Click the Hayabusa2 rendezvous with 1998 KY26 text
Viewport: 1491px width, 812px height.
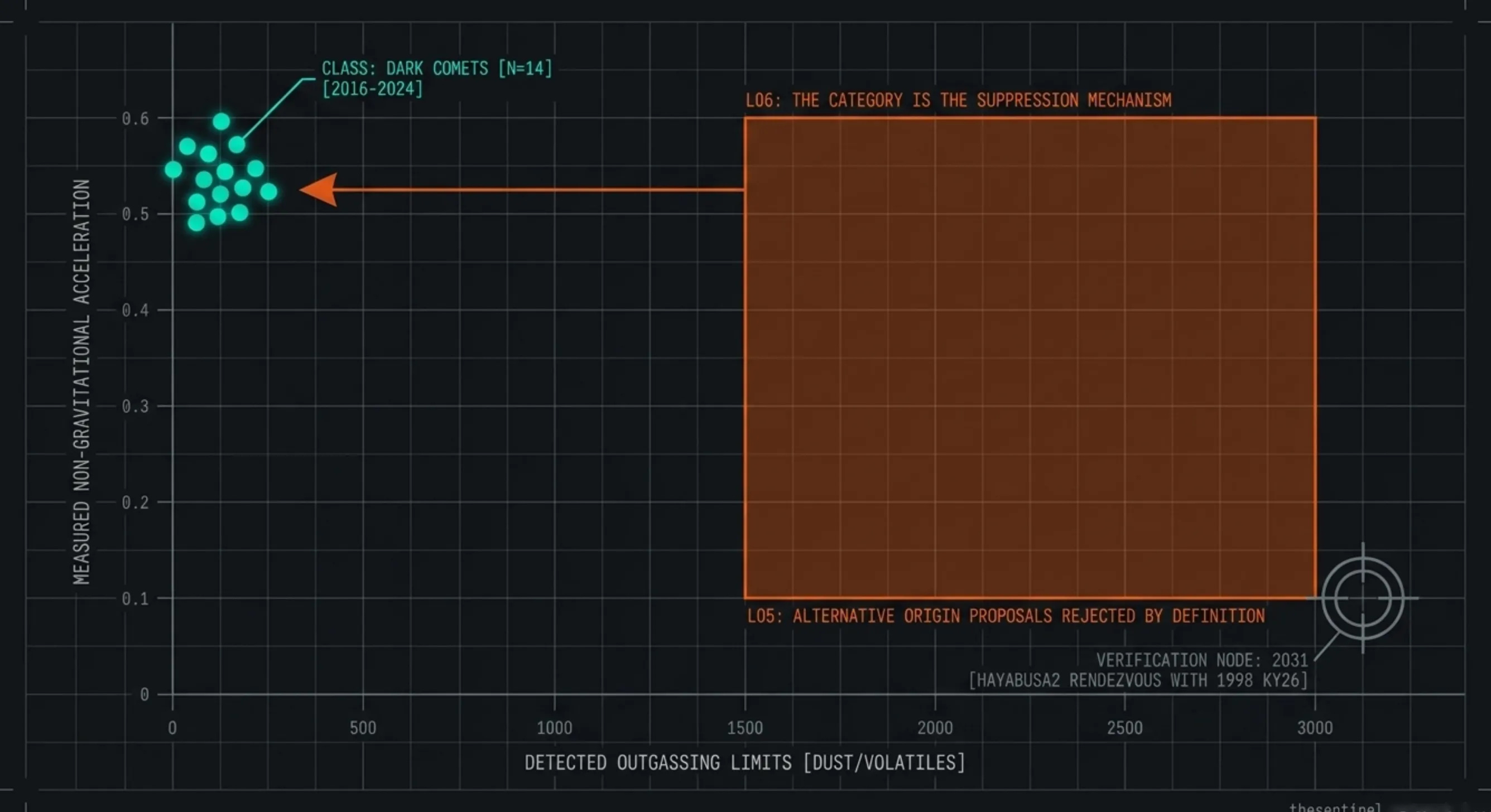1138,680
